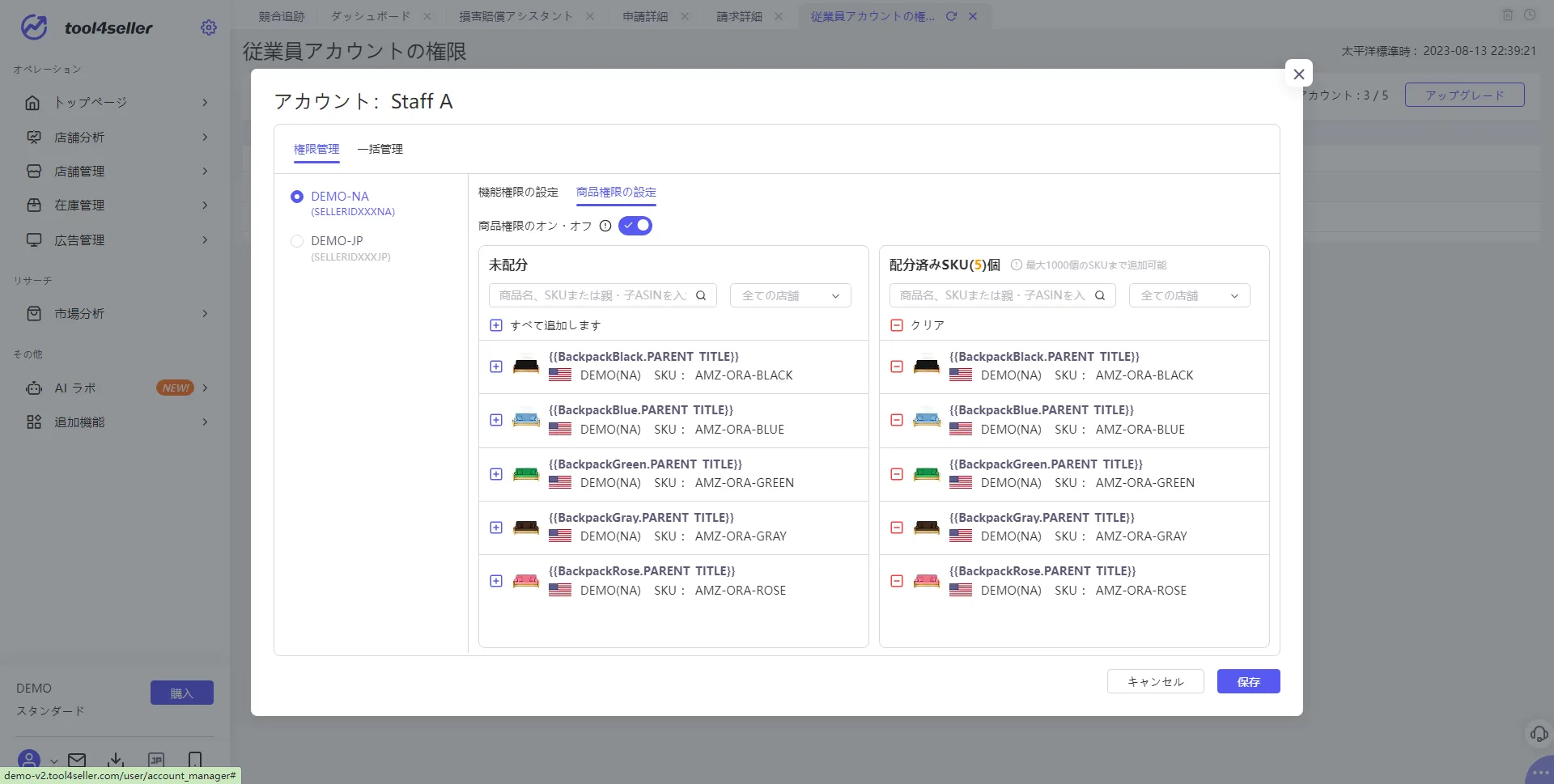1554x784 pixels.
Task: Open the settings gear next to the tool4seller logo
Action: point(209,28)
